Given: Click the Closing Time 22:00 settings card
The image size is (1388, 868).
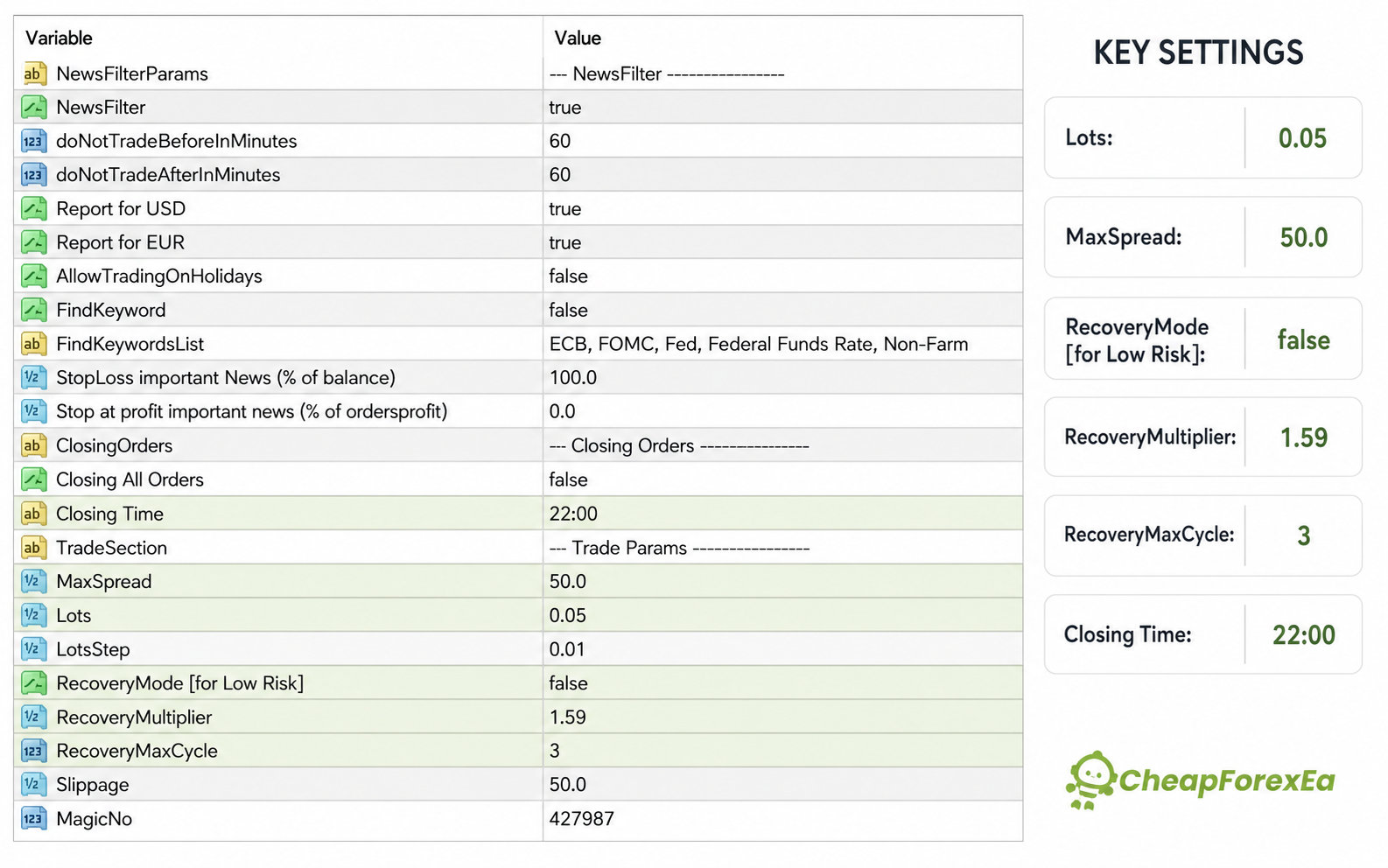Looking at the screenshot, I should point(1202,634).
